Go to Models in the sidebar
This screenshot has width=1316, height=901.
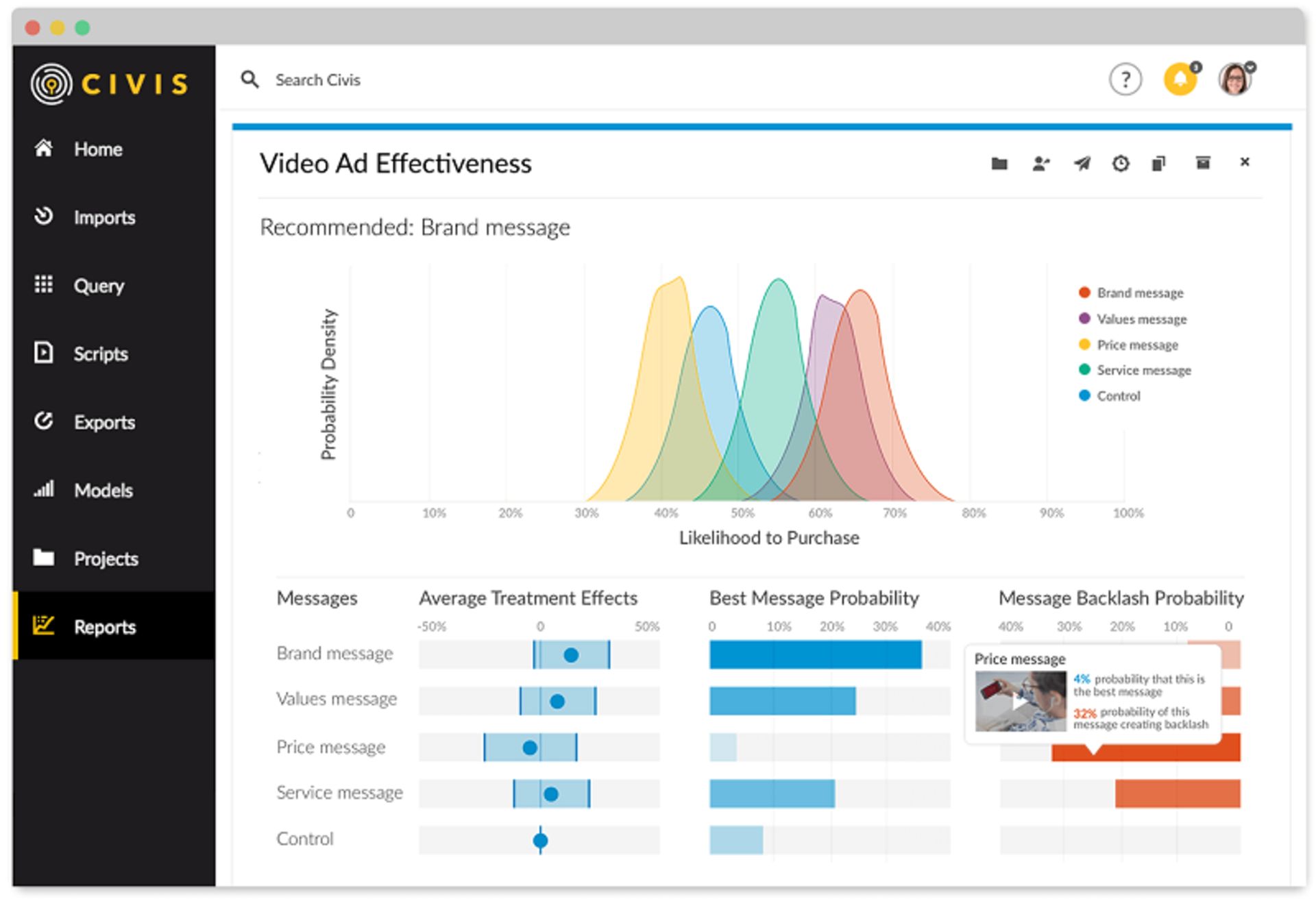pyautogui.click(x=103, y=491)
